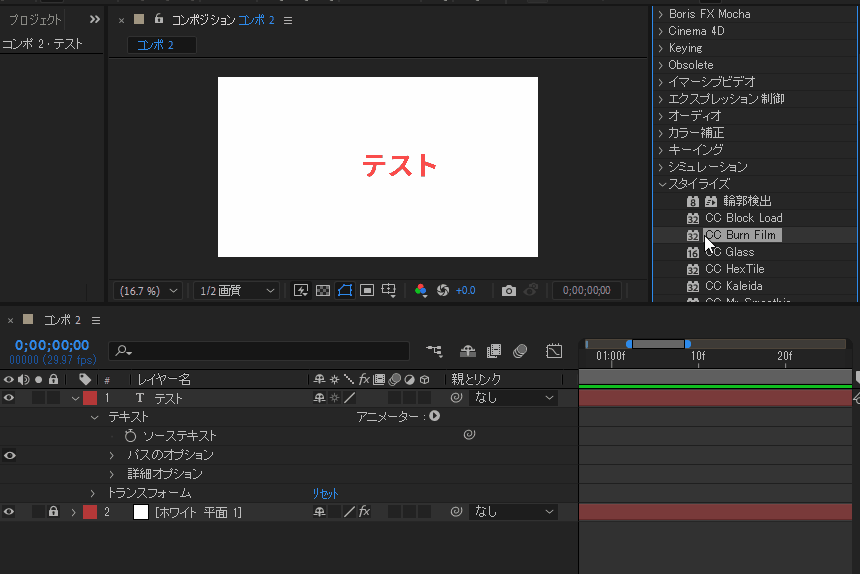Open the graph editor icon

tap(554, 351)
